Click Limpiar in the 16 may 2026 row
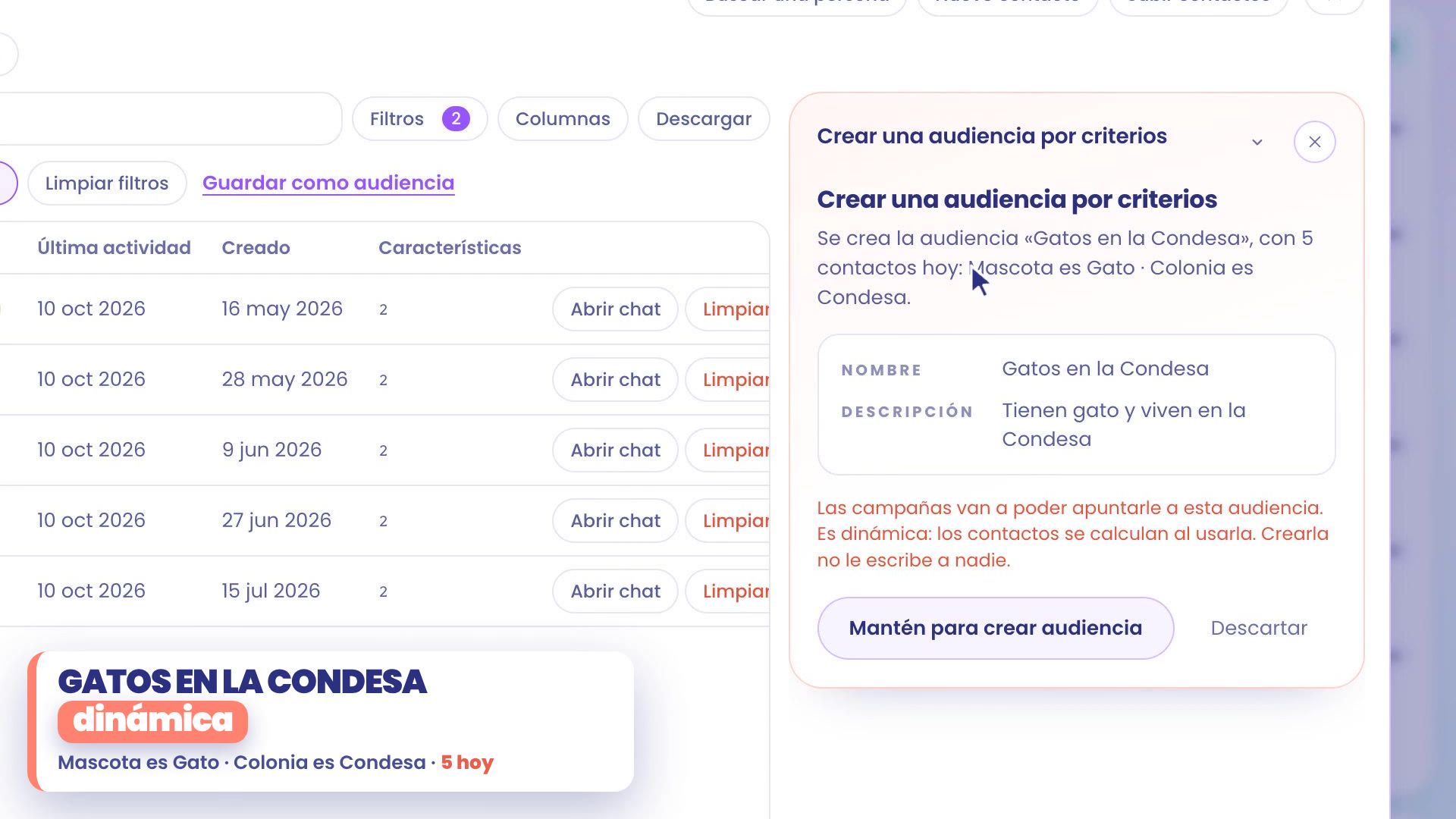This screenshot has width=1456, height=819. [x=728, y=309]
